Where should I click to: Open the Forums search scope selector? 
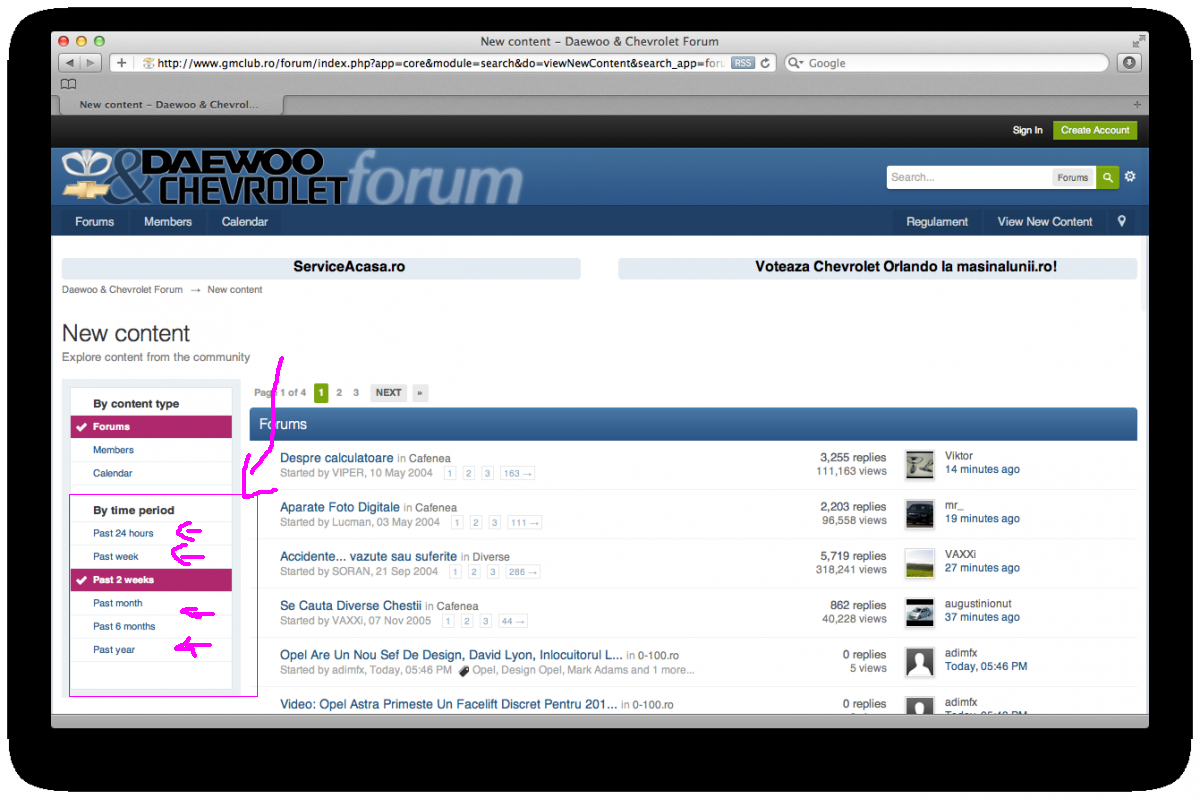pos(1072,177)
